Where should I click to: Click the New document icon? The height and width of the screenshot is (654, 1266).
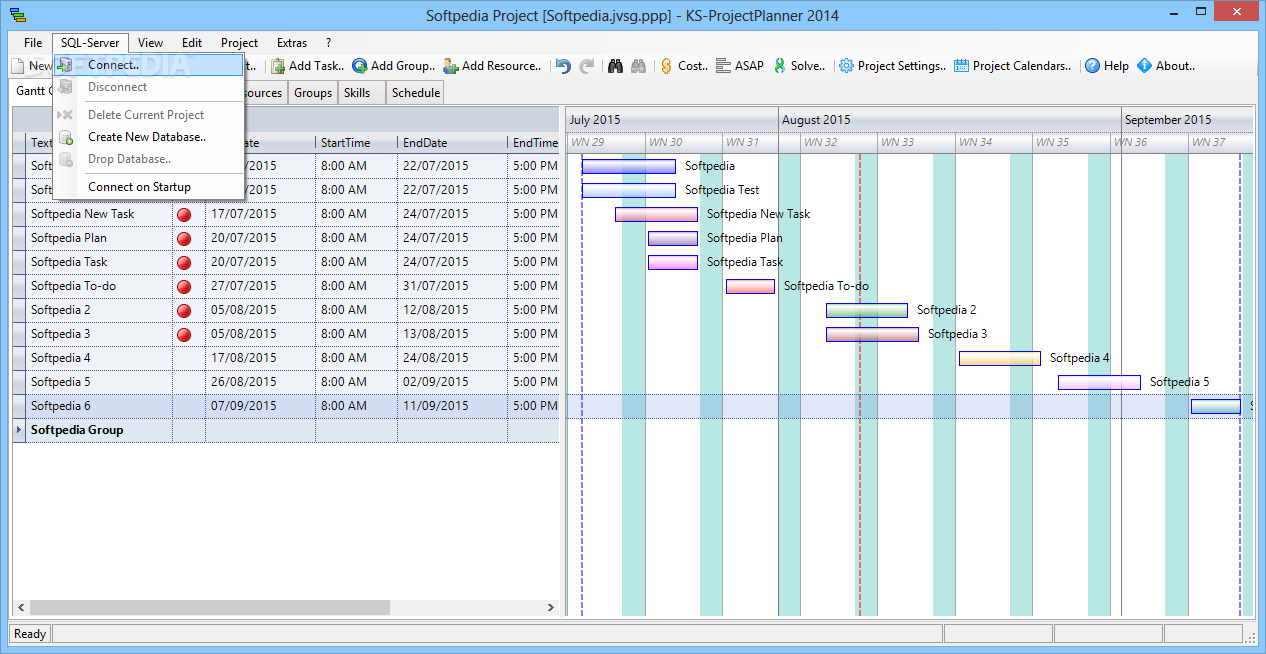coord(17,66)
